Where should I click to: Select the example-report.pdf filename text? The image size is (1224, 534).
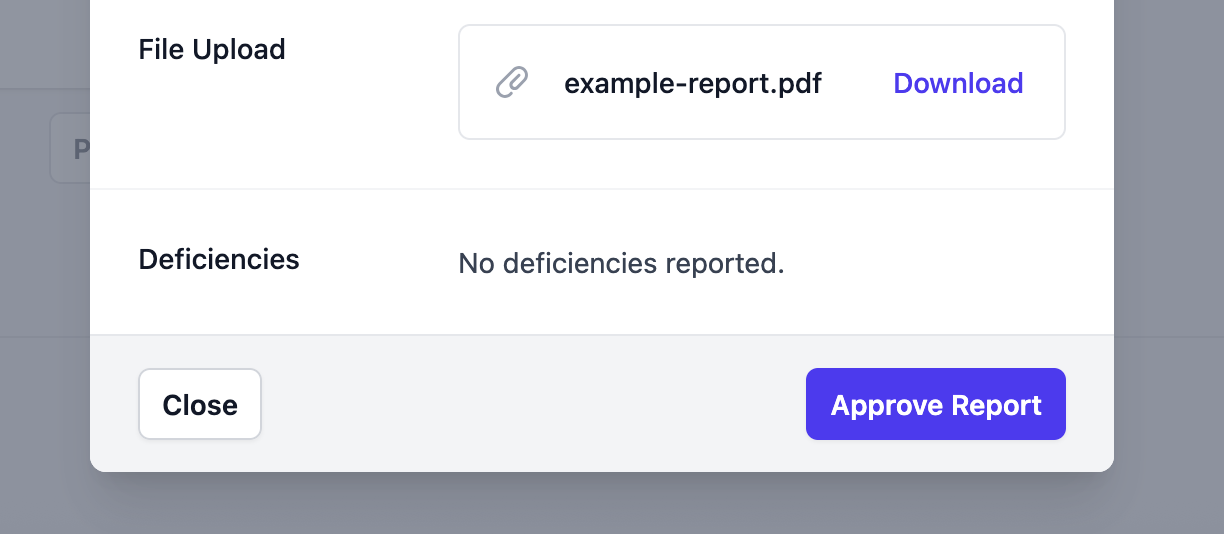pos(692,83)
